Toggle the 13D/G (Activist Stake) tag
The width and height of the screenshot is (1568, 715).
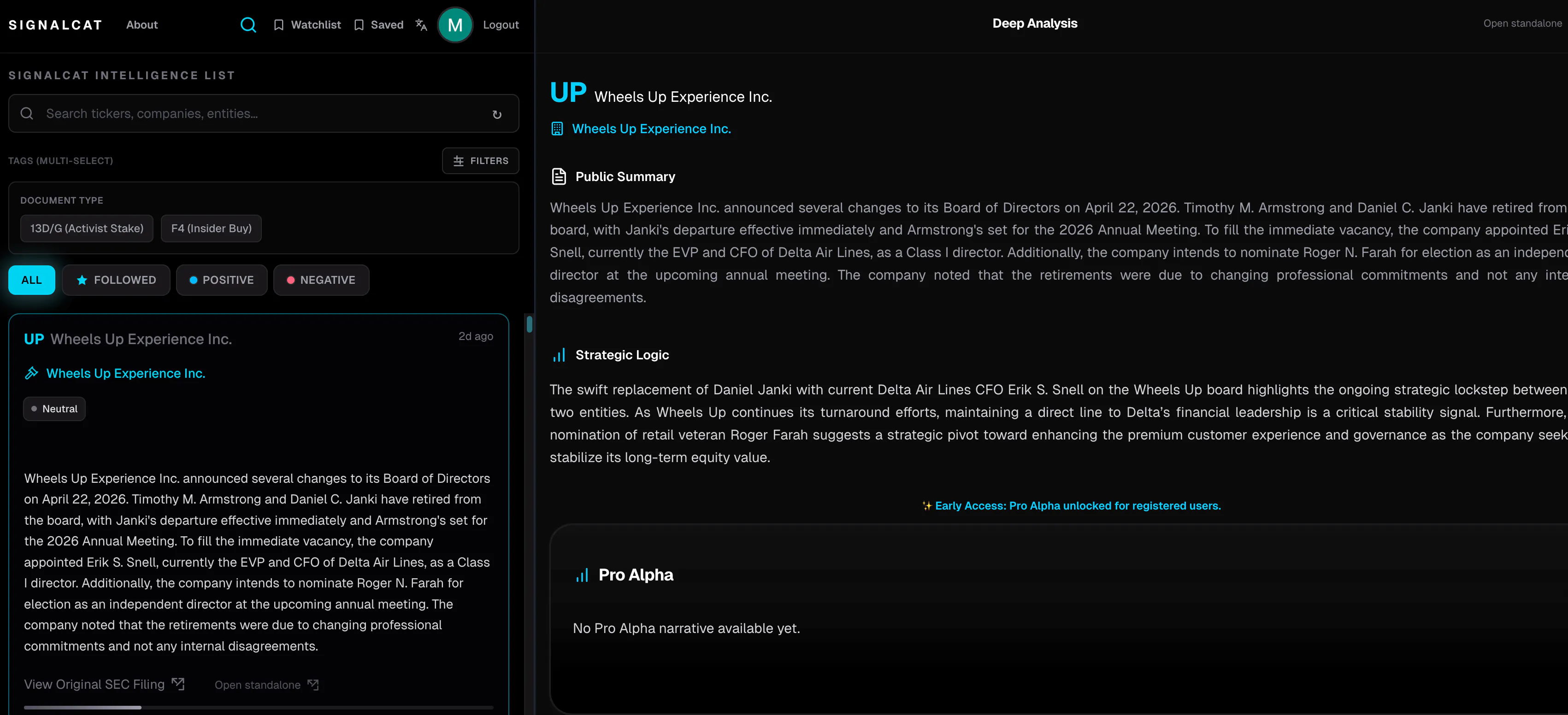click(87, 228)
